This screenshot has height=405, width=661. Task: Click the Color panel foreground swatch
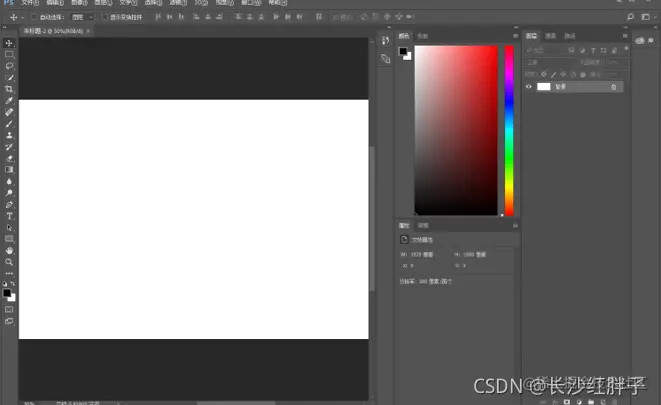coord(403,51)
